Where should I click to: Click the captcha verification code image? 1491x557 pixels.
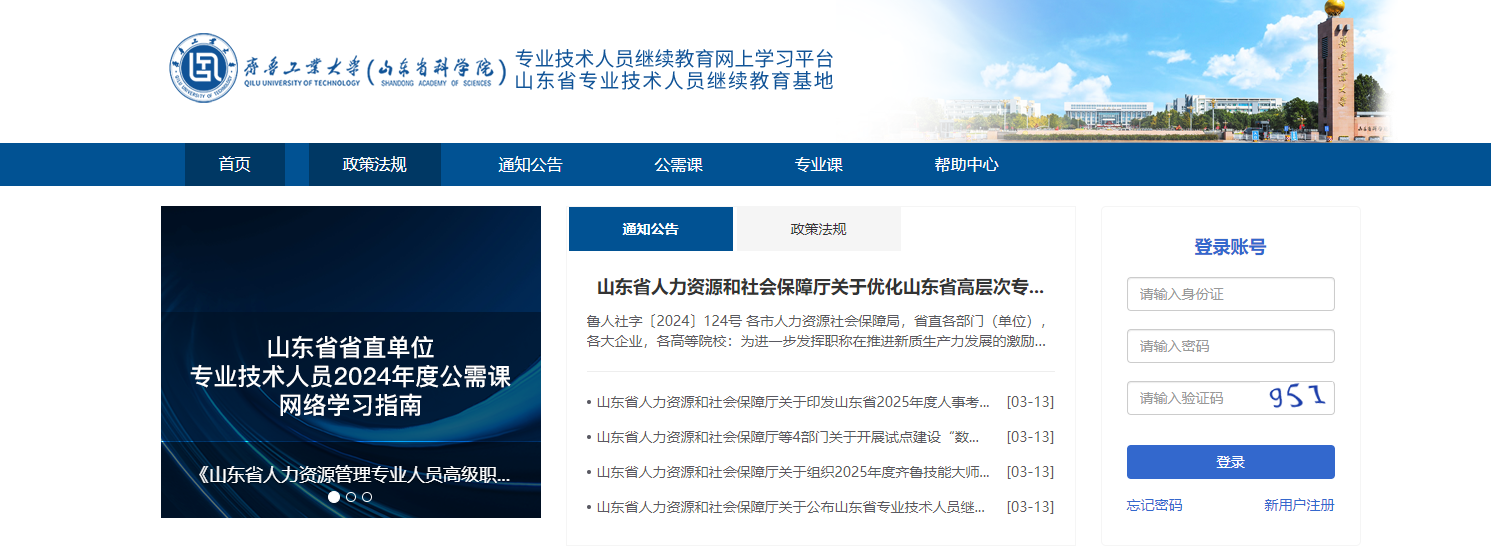pos(1298,398)
